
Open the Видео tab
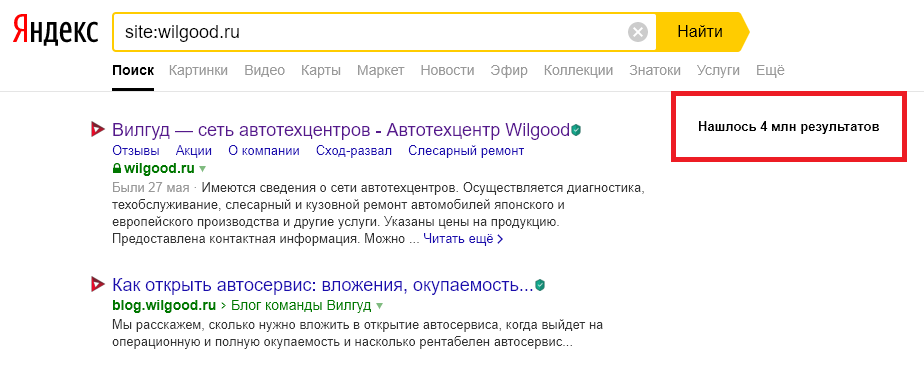265,70
